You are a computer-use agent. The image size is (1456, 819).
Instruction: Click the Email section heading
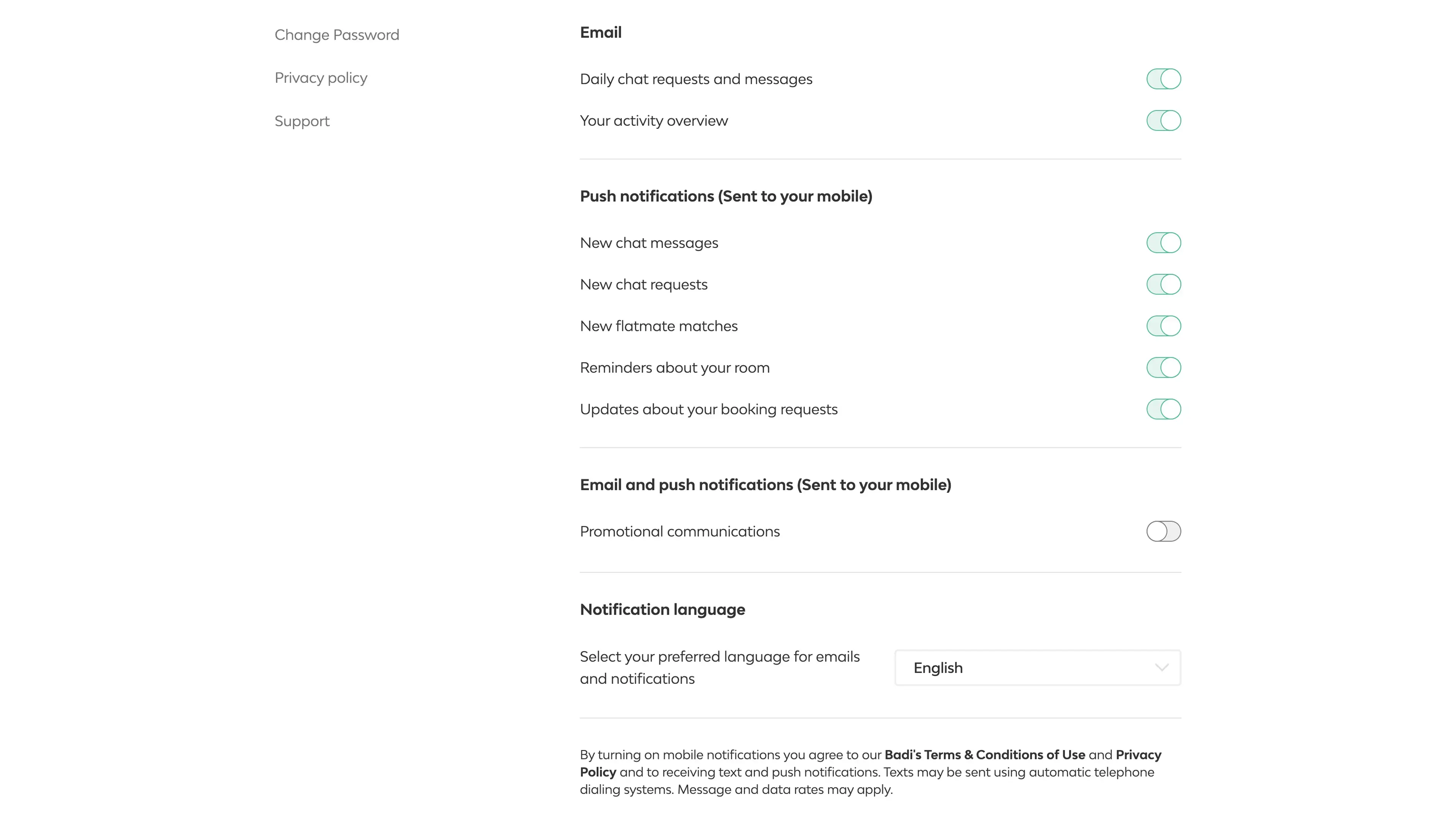pos(601,33)
